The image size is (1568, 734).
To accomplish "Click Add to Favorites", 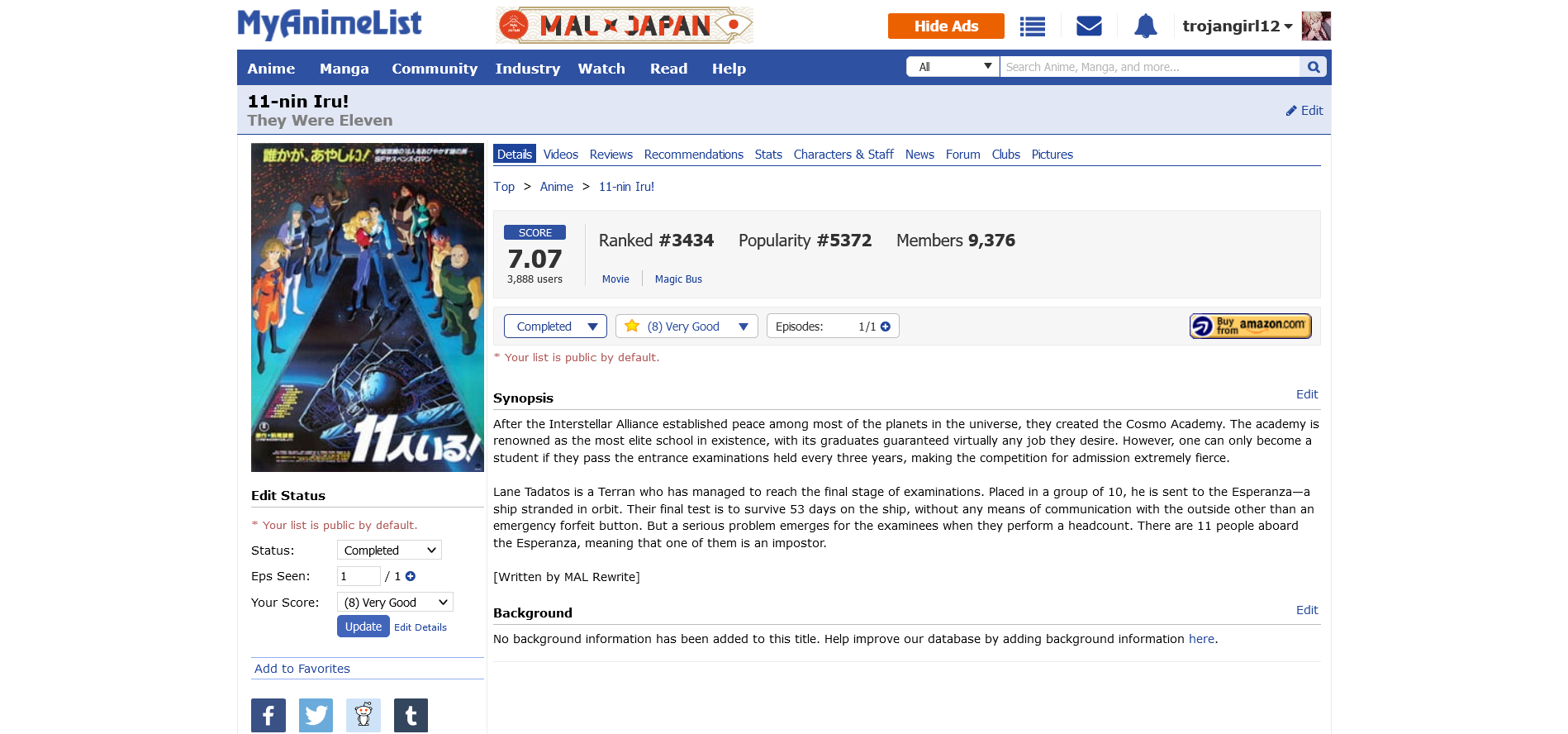I will click(x=302, y=669).
